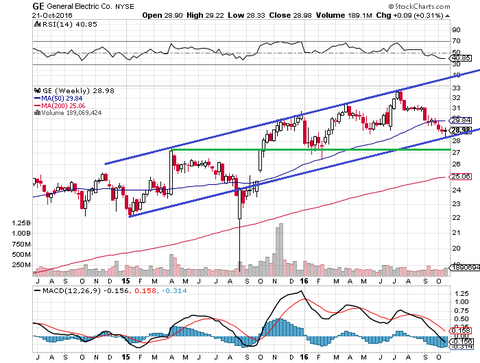Click the company name General Electric Co.
The width and height of the screenshot is (480, 363).
[79, 6]
